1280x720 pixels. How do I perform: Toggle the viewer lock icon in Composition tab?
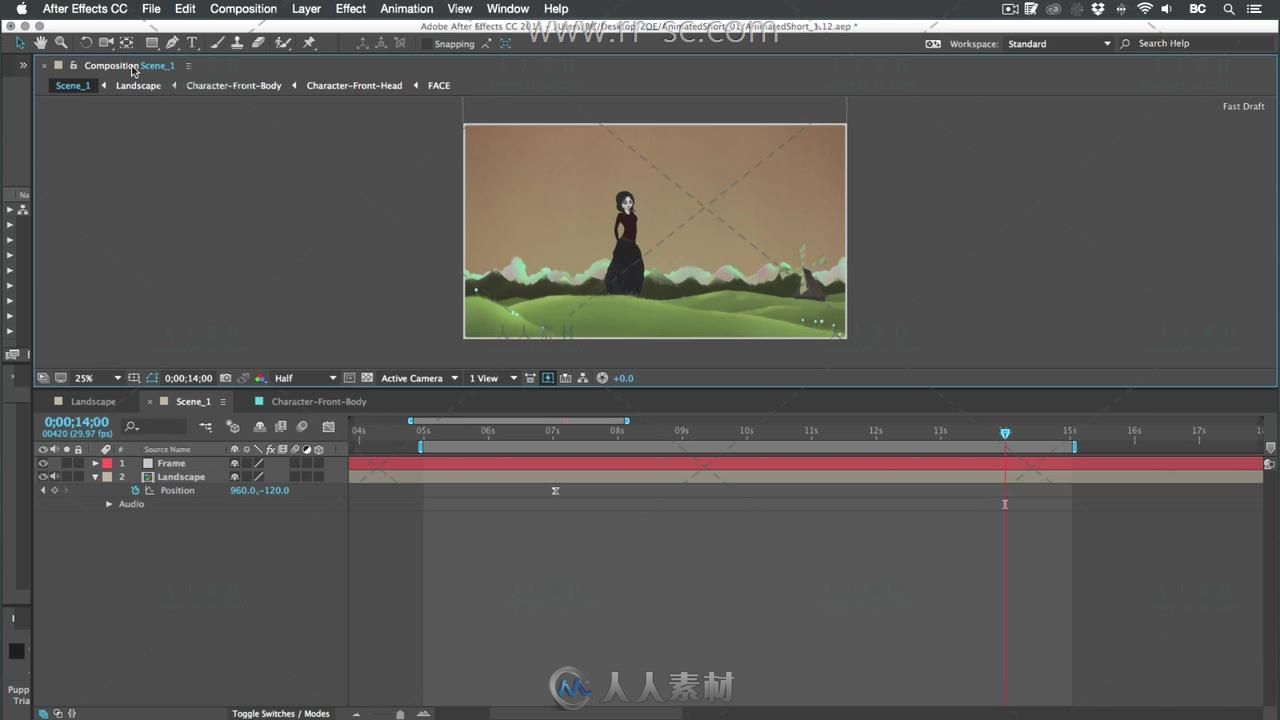tap(73, 66)
